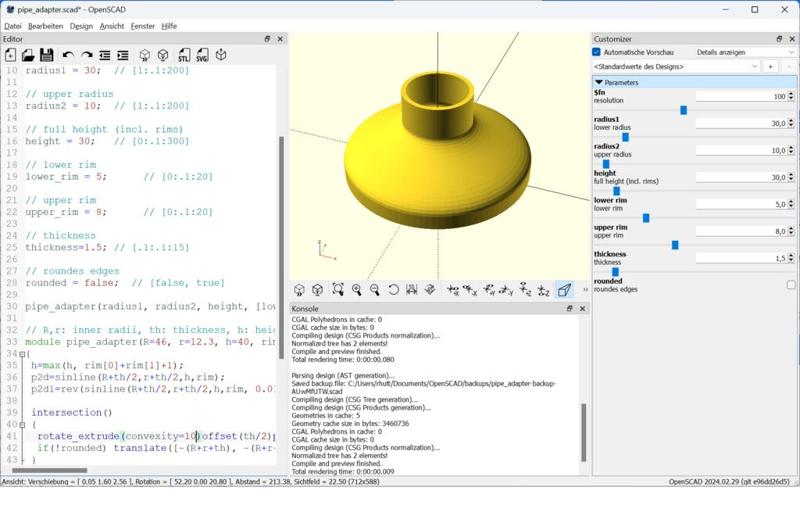
Task: Click the Redo arrow in the editor toolbar
Action: [87, 55]
